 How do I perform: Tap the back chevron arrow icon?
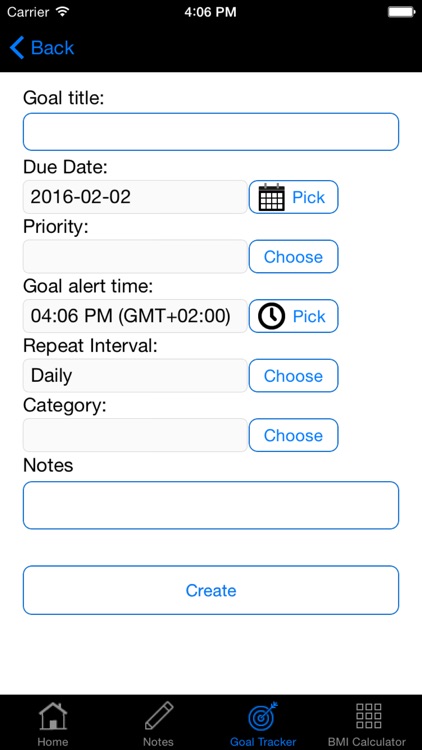point(17,48)
